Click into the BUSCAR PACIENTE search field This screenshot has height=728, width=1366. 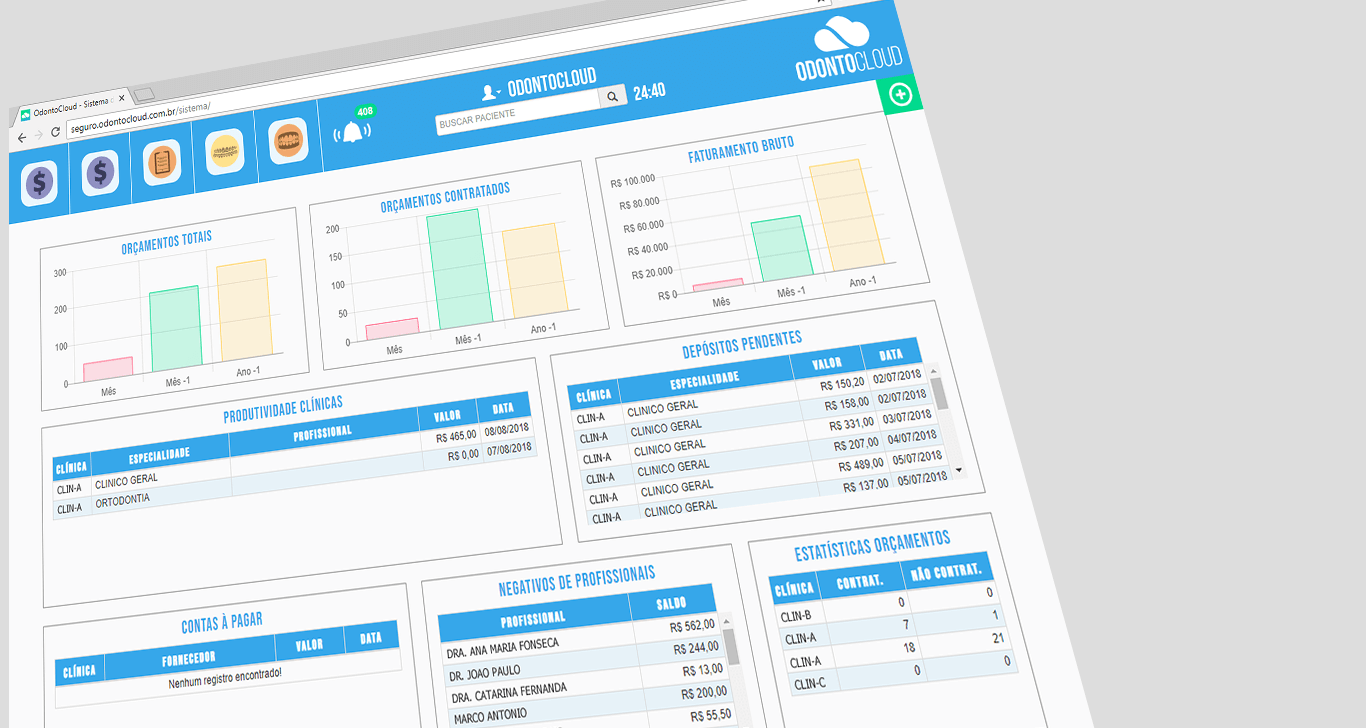click(x=516, y=113)
